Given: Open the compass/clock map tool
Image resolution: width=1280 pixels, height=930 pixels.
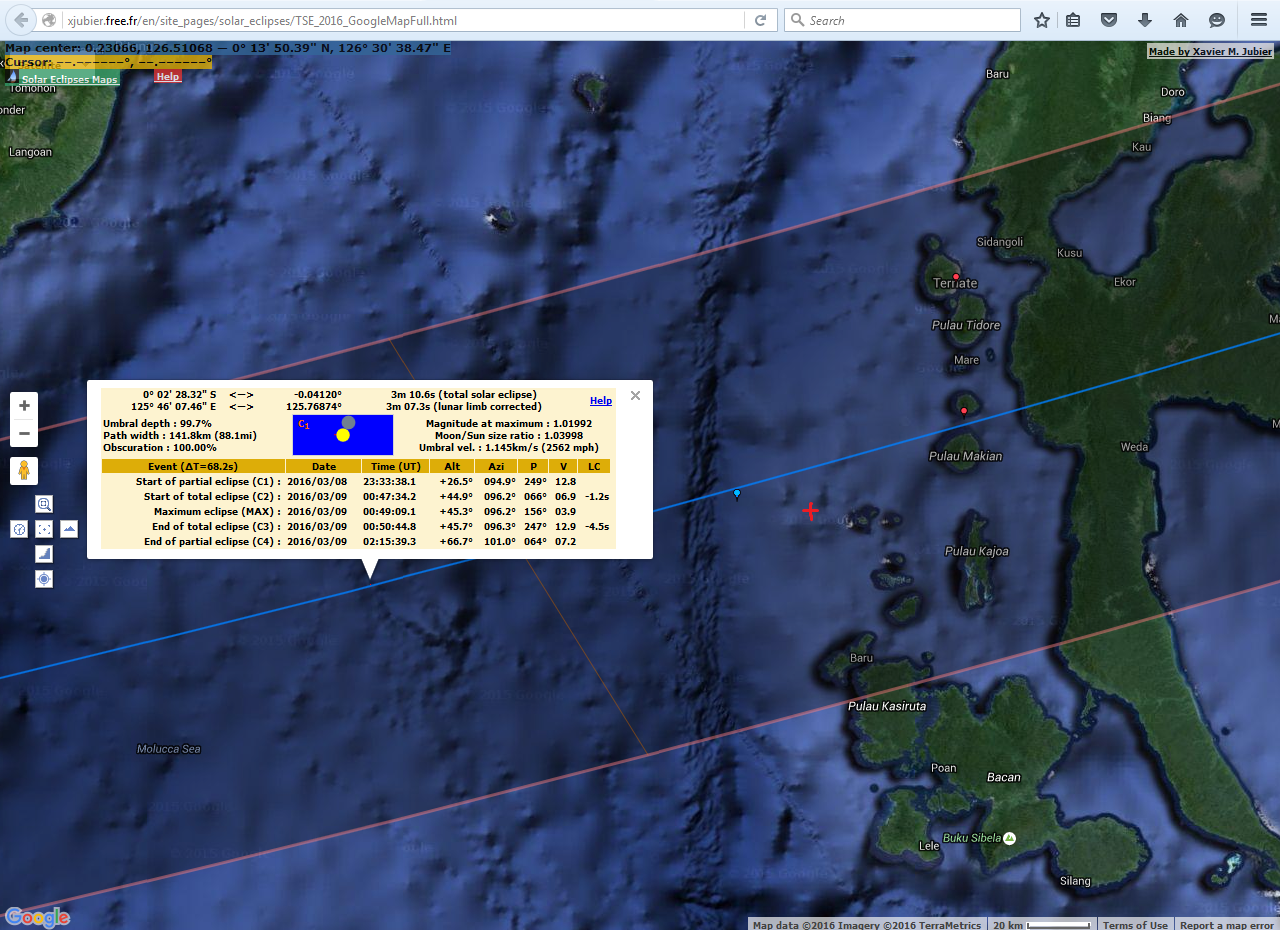Looking at the screenshot, I should click(19, 529).
